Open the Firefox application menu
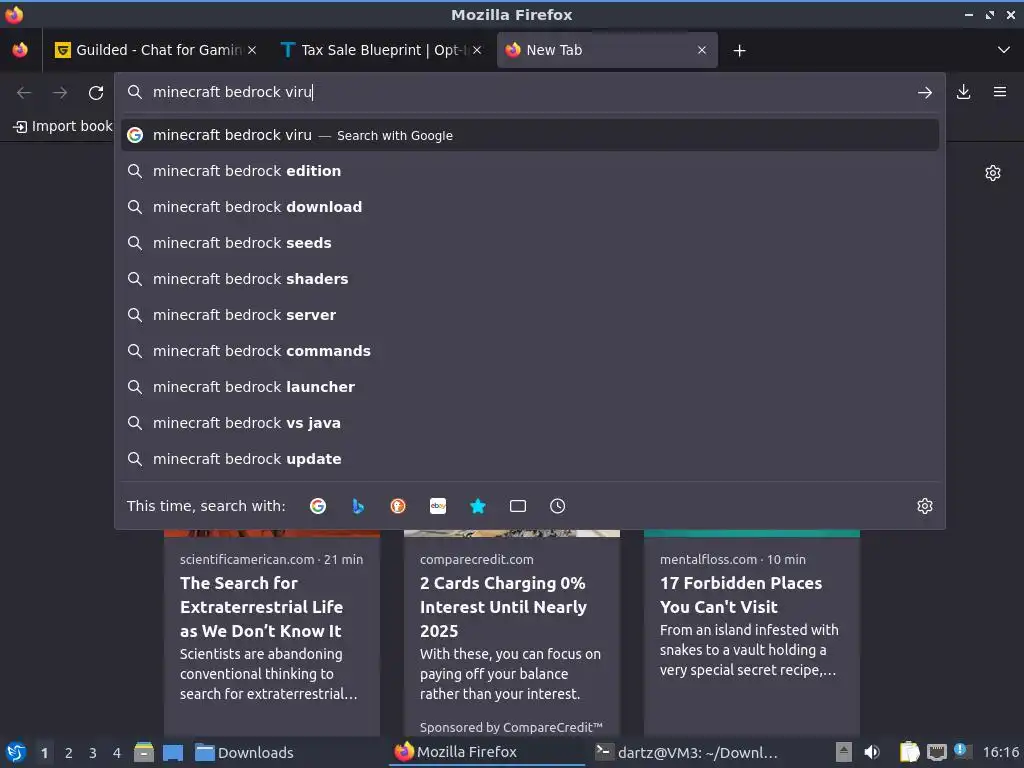 pyautogui.click(x=1000, y=92)
